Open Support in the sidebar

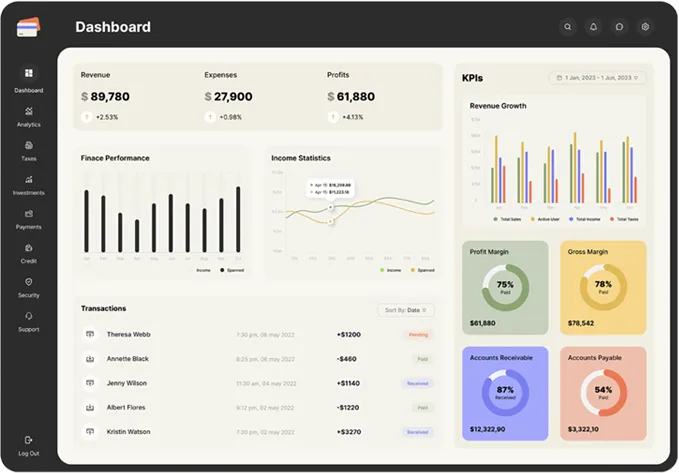click(x=29, y=317)
